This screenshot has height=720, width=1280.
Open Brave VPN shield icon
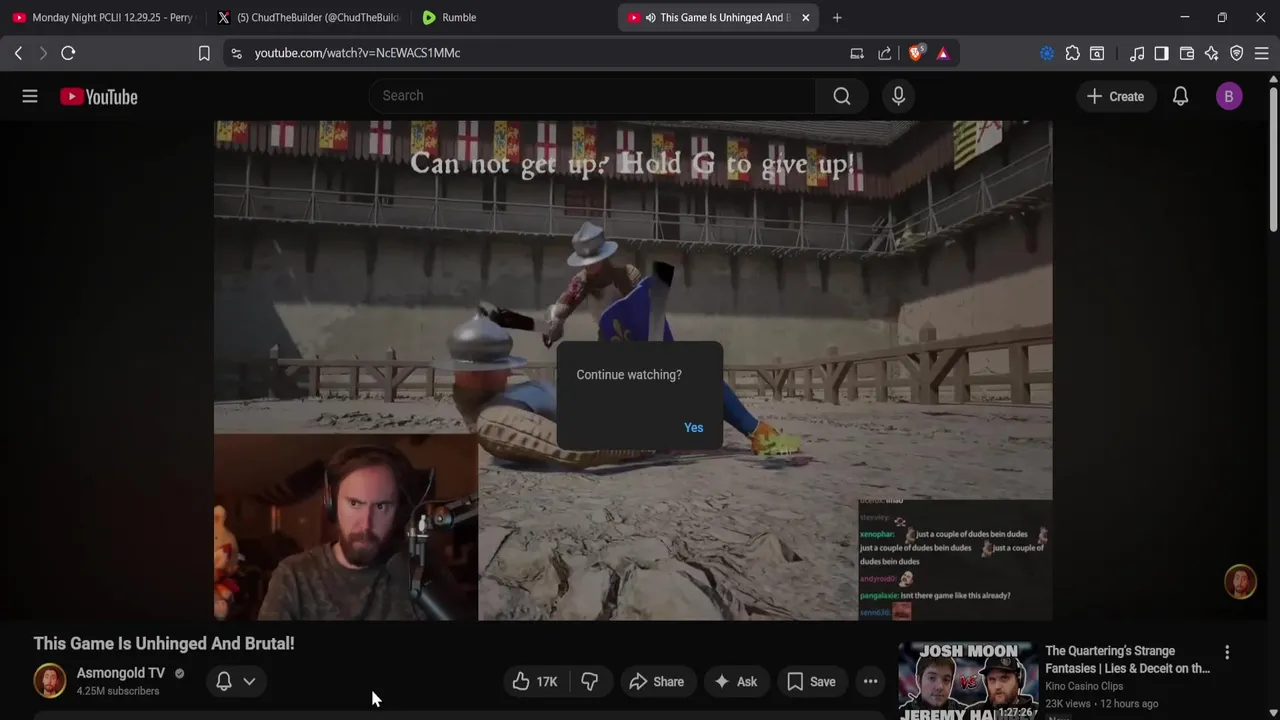pos(1237,53)
